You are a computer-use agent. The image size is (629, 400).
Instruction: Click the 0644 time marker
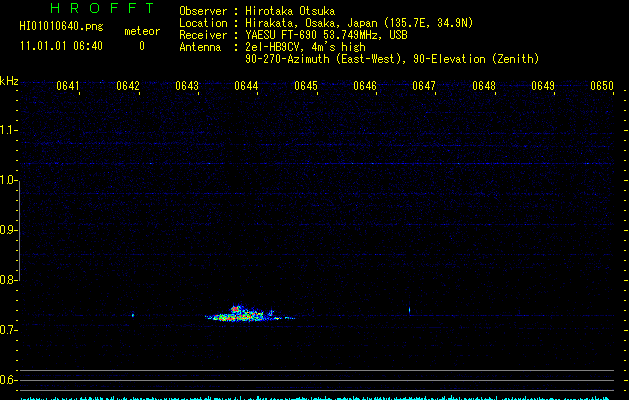pos(246,86)
